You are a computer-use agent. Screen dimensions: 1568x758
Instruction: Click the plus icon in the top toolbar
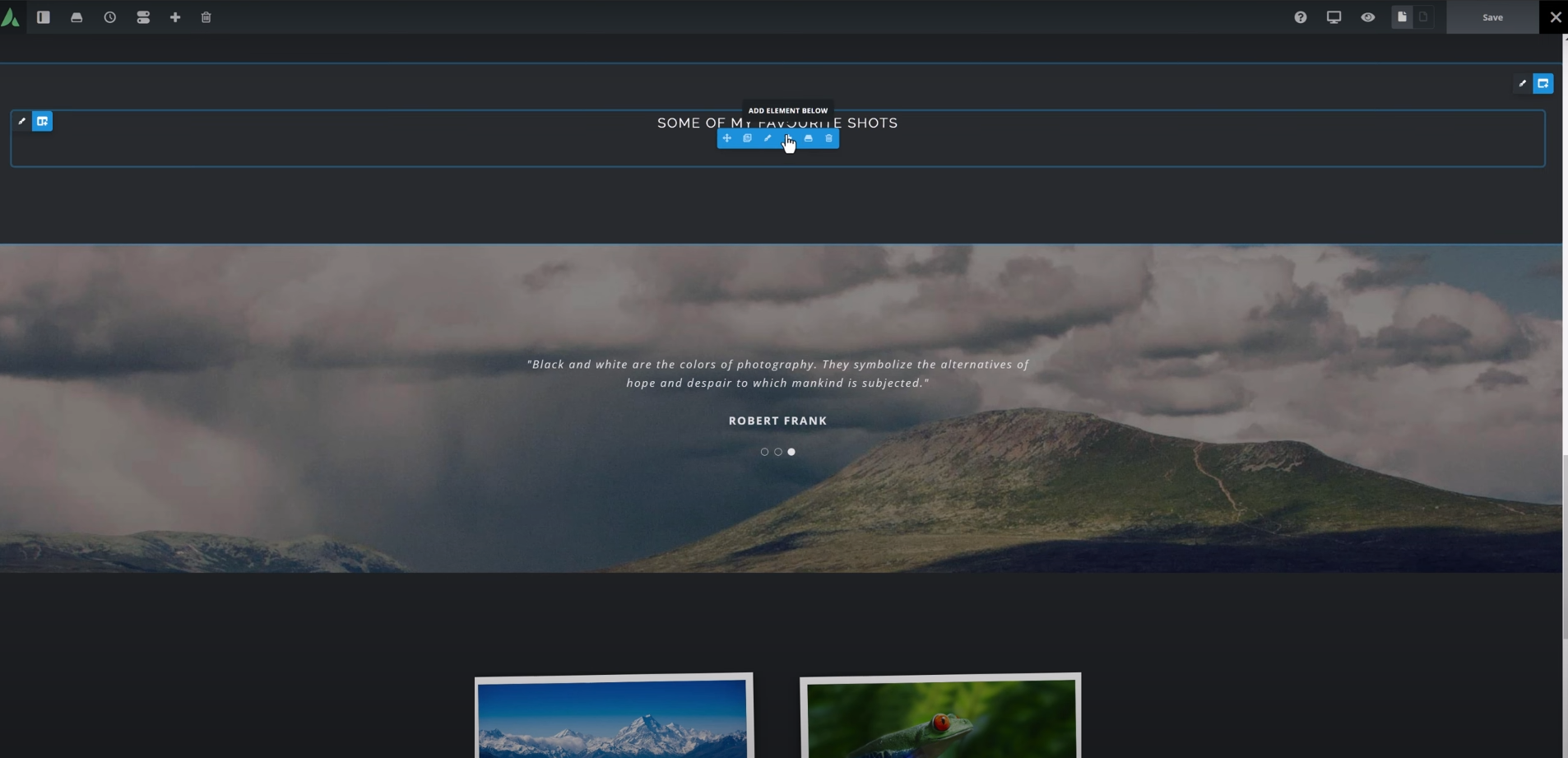click(175, 17)
